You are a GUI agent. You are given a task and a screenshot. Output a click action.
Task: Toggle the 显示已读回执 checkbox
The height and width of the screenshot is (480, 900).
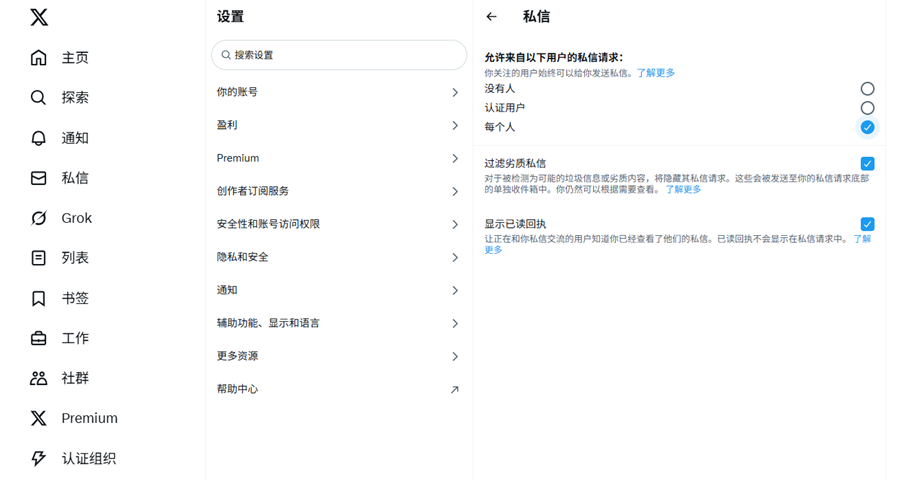click(x=867, y=224)
